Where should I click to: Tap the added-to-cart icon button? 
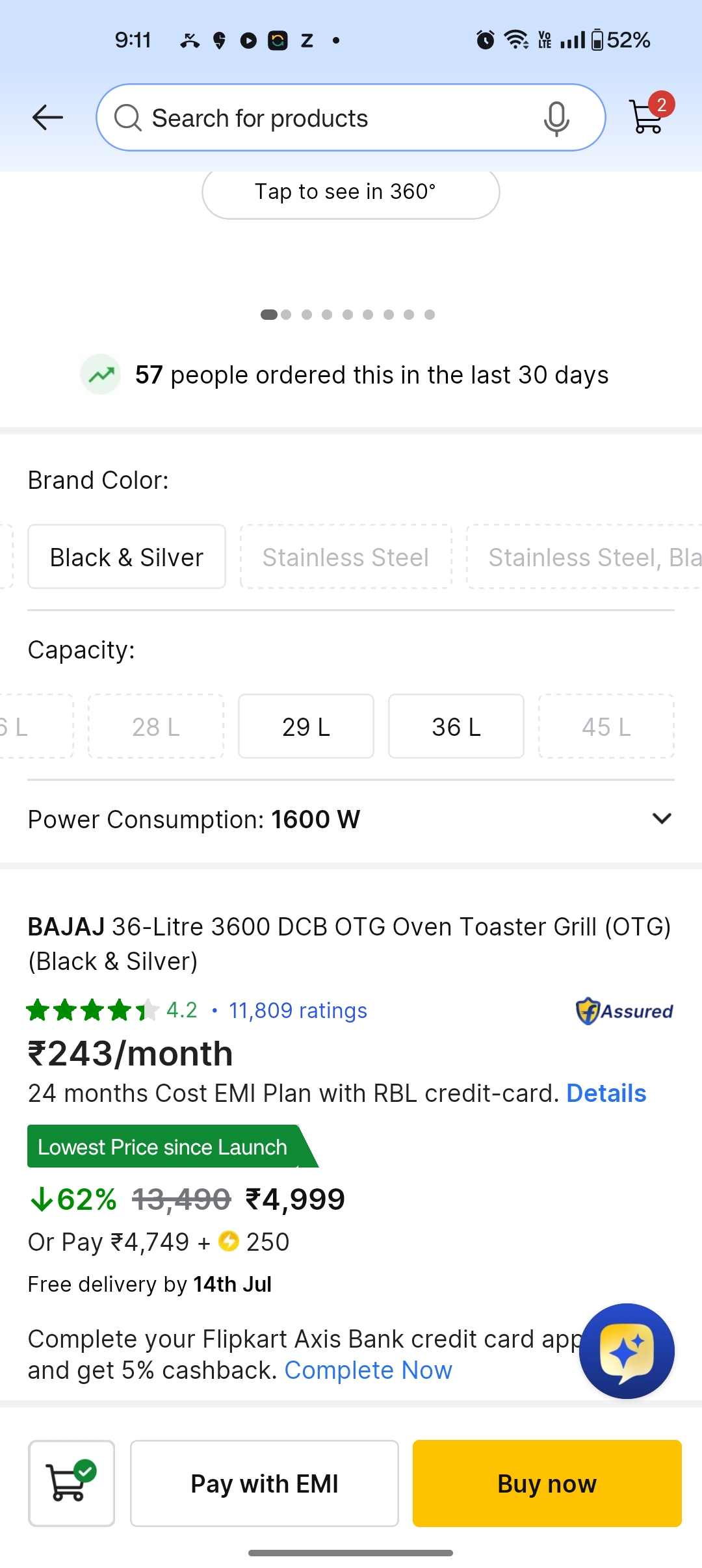[x=71, y=1483]
